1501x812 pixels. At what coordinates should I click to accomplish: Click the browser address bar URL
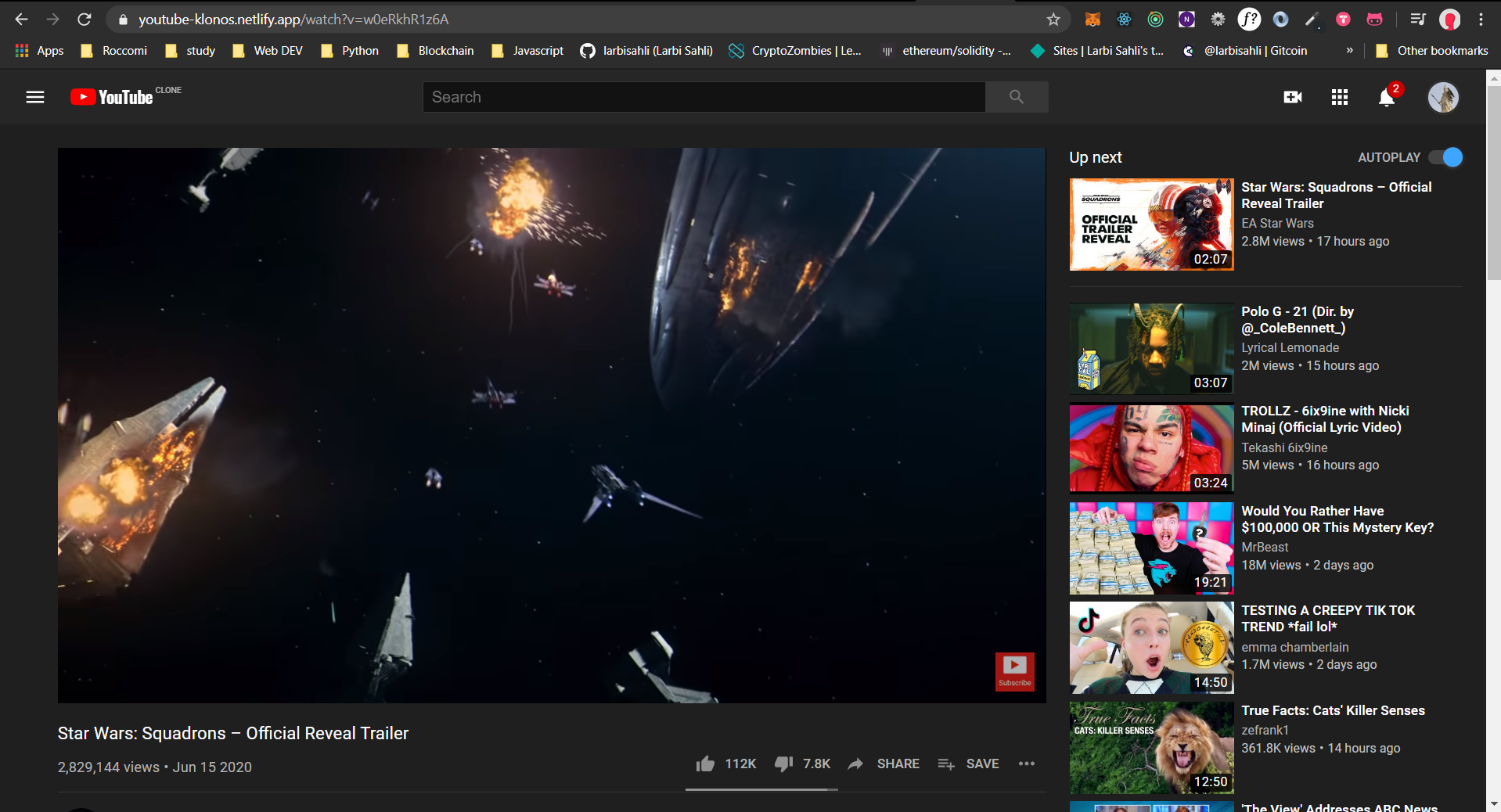(293, 20)
